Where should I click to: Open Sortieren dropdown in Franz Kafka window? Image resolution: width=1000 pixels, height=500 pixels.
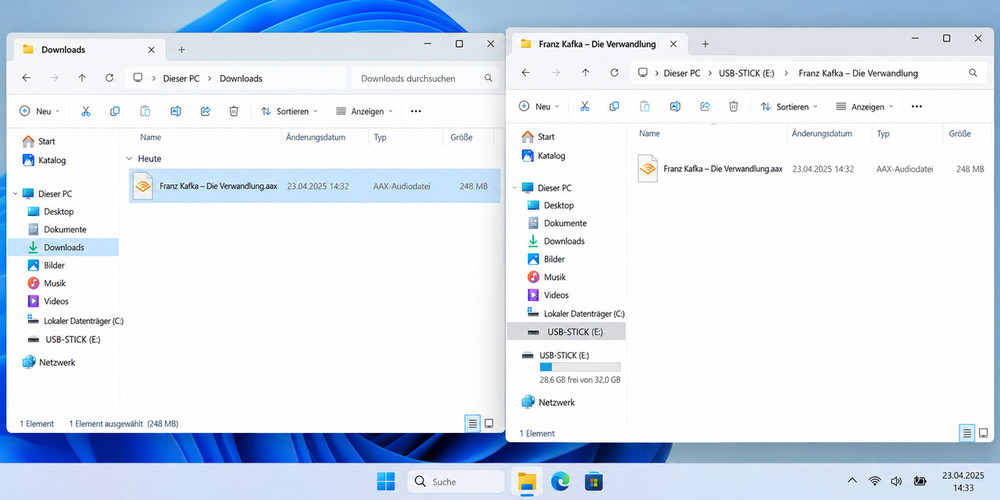[x=789, y=107]
